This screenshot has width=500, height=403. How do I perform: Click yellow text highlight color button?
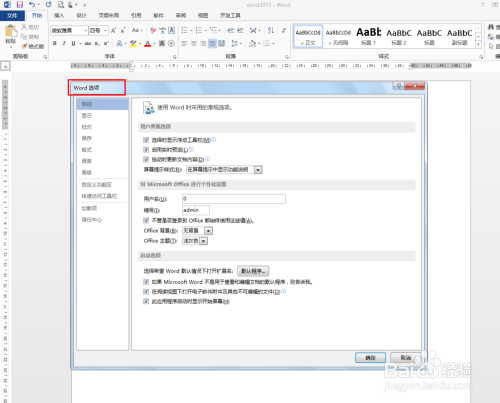133,44
